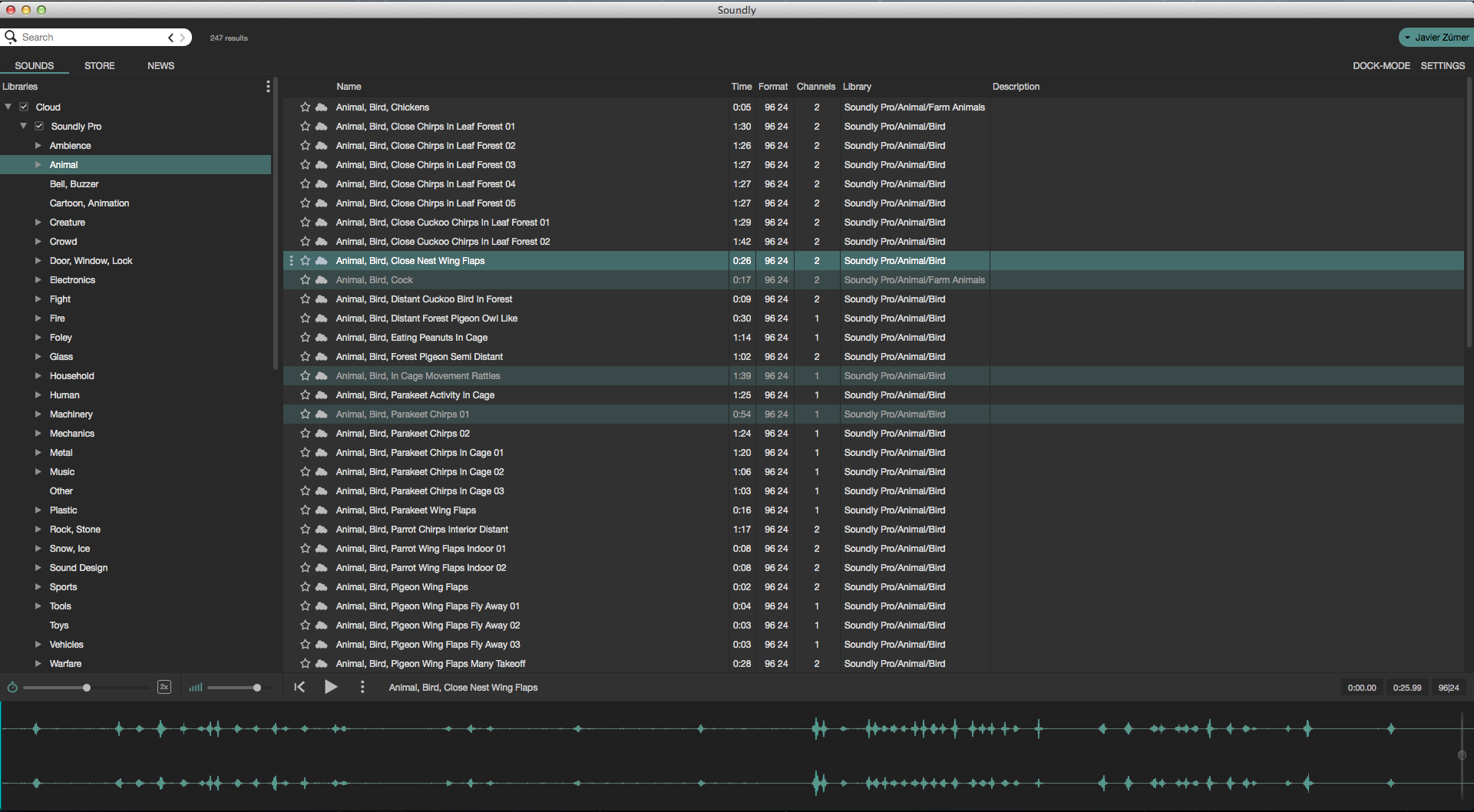Favorite Eating Peanuts In Cage sound
The image size is (1474, 812).
305,338
